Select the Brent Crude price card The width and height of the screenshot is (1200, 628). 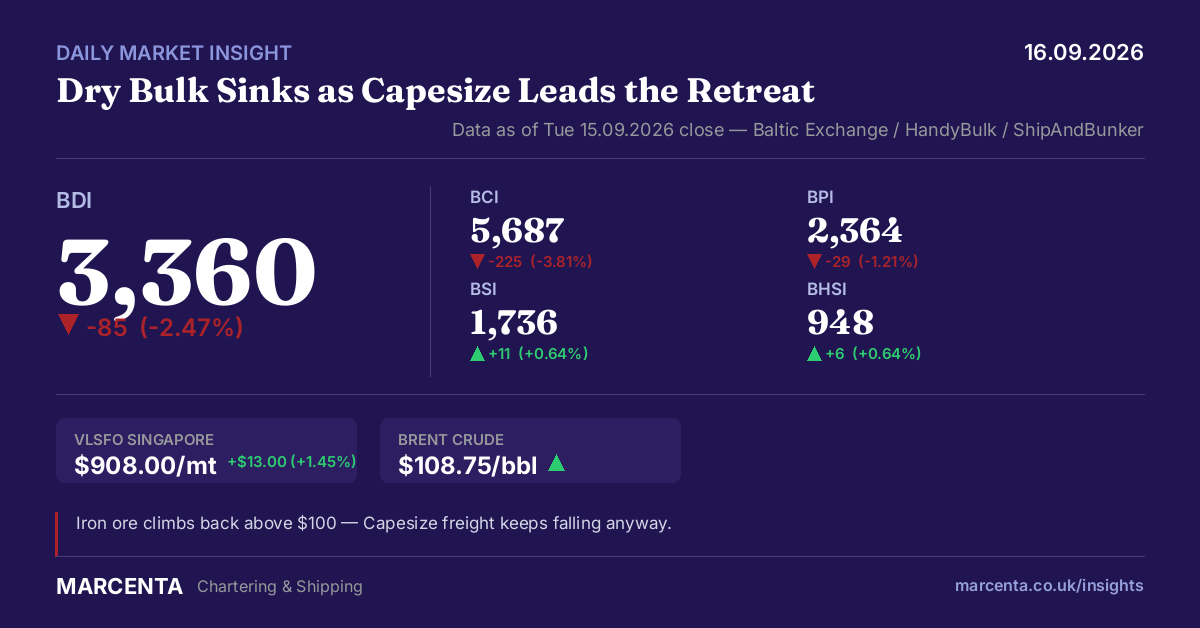coord(530,451)
